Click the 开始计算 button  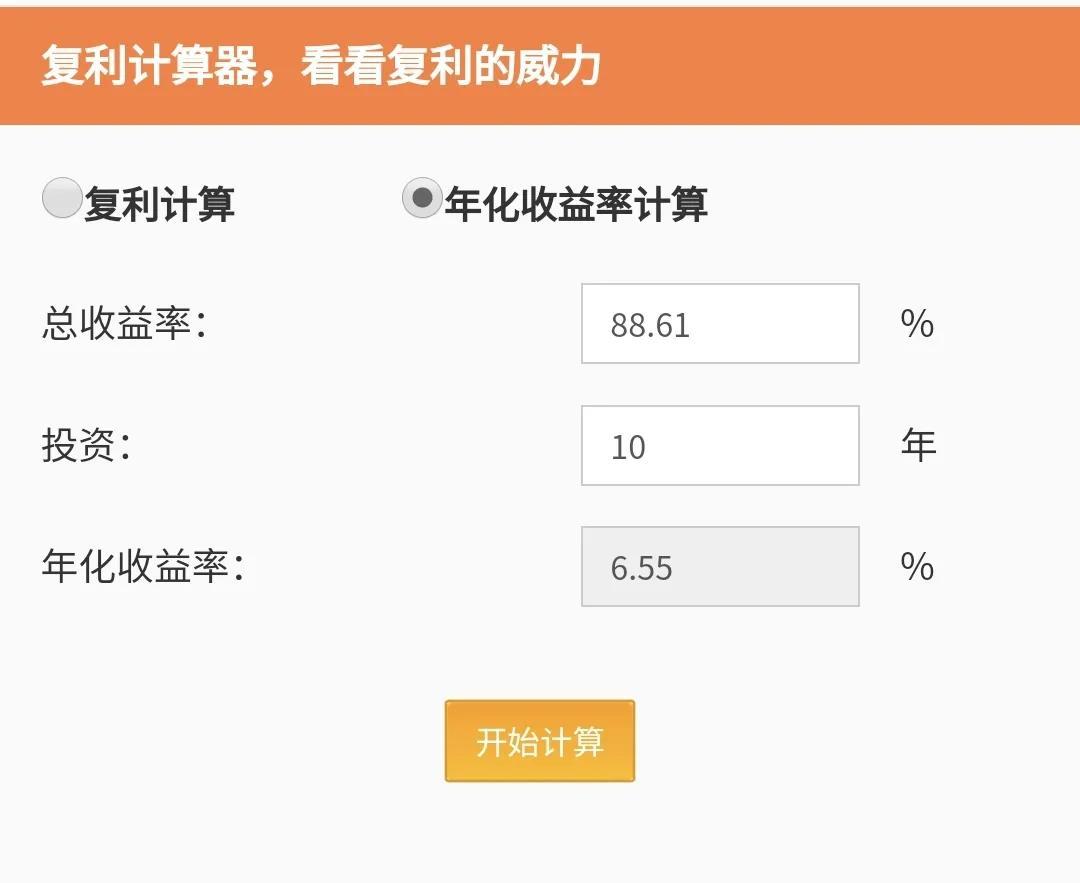click(x=539, y=741)
